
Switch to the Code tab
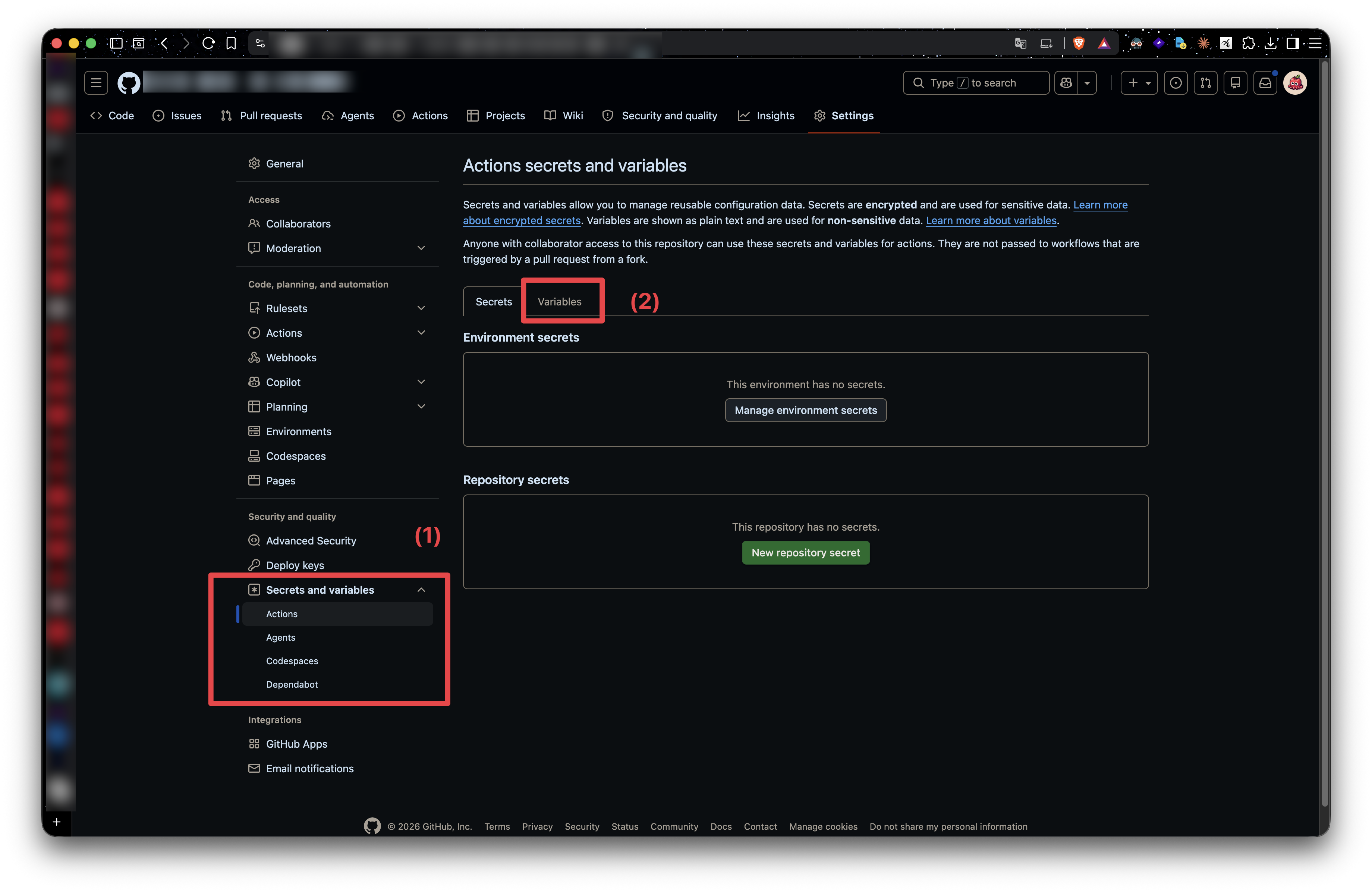coord(113,116)
